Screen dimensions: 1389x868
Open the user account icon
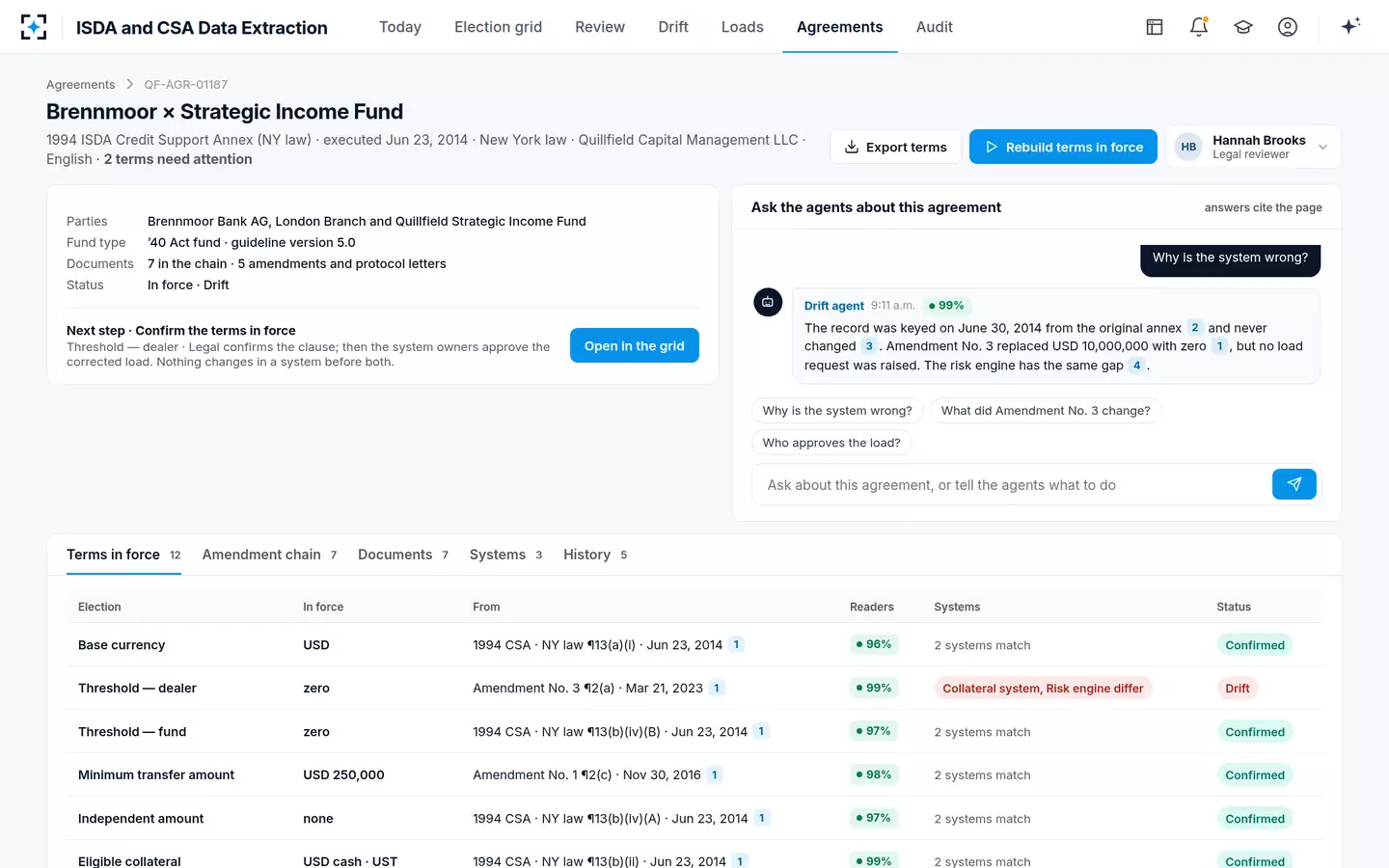[x=1288, y=27]
